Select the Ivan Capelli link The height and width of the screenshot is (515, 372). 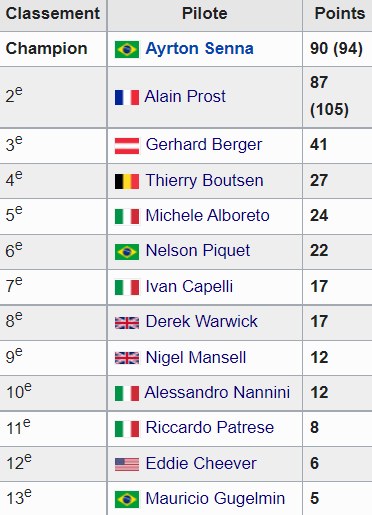click(x=189, y=287)
